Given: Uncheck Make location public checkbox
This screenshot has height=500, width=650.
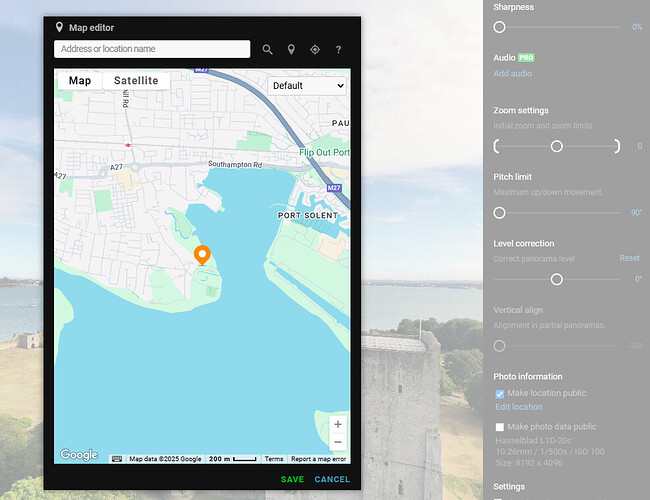Looking at the screenshot, I should pos(500,394).
